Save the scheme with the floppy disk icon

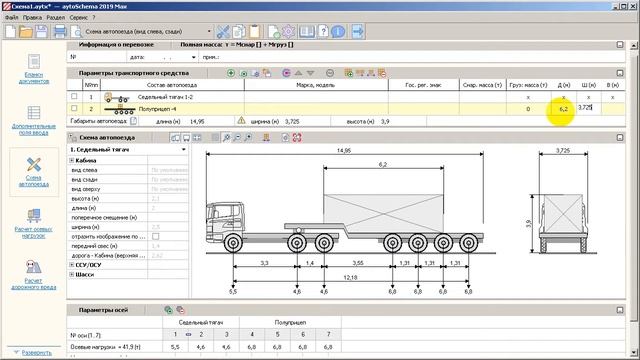click(x=41, y=31)
